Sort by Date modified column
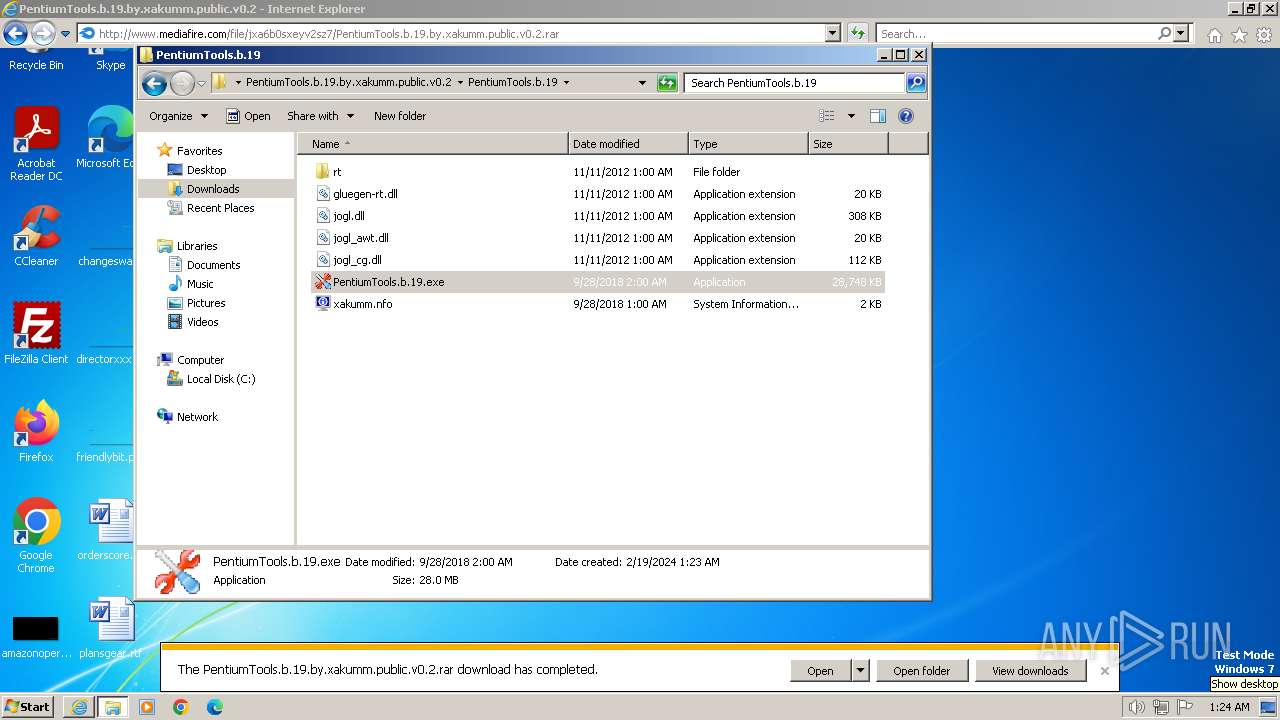 click(628, 144)
